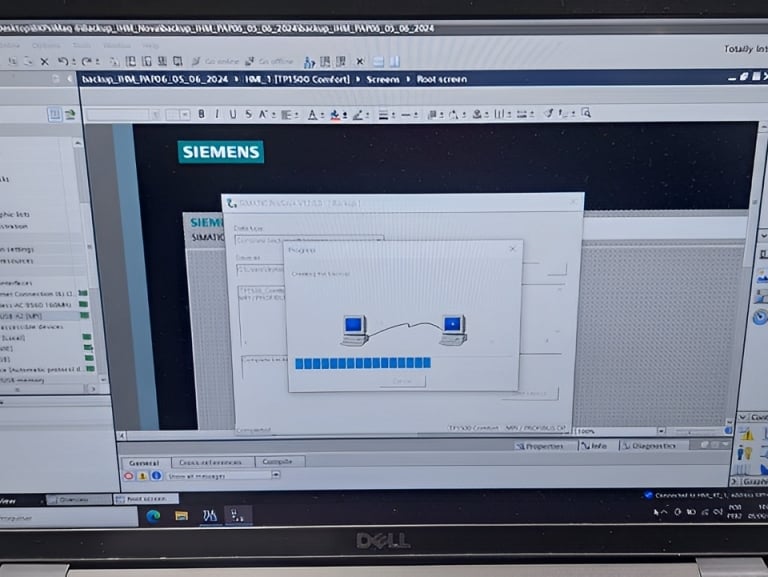Show hidden icons in system tray

point(664,512)
